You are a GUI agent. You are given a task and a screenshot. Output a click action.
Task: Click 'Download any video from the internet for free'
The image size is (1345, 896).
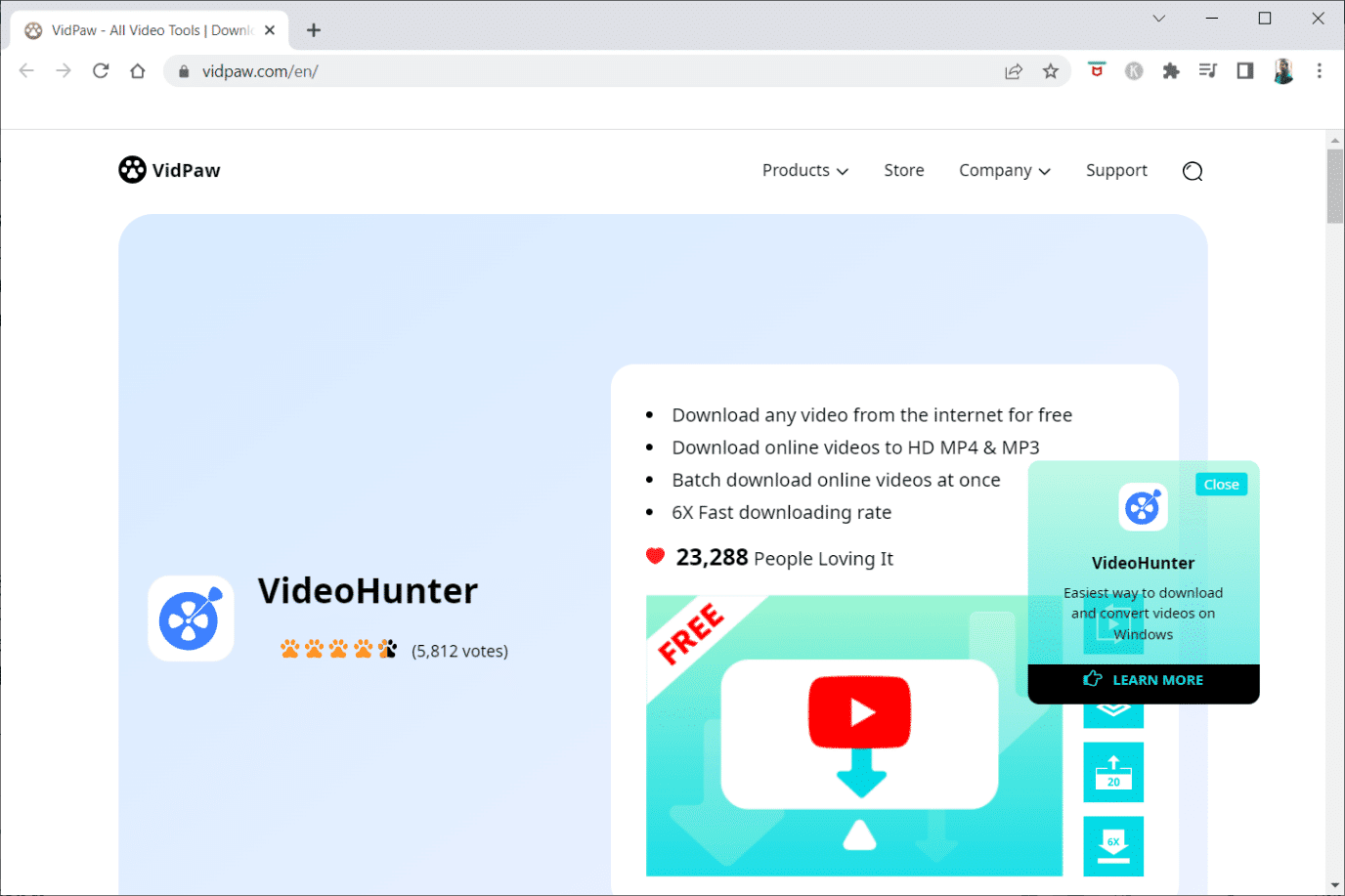click(x=872, y=415)
